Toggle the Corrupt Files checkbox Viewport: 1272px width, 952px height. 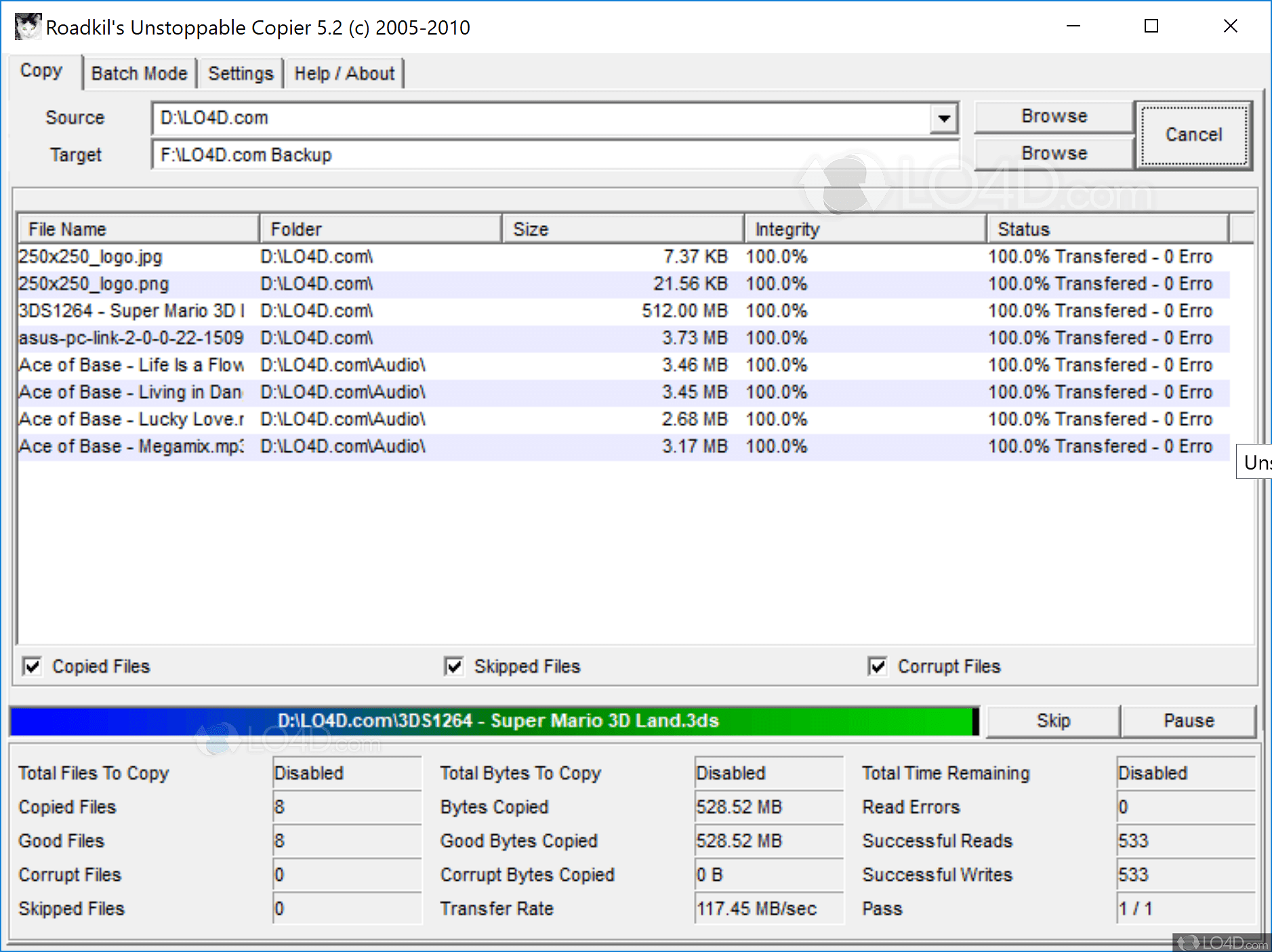click(x=878, y=667)
